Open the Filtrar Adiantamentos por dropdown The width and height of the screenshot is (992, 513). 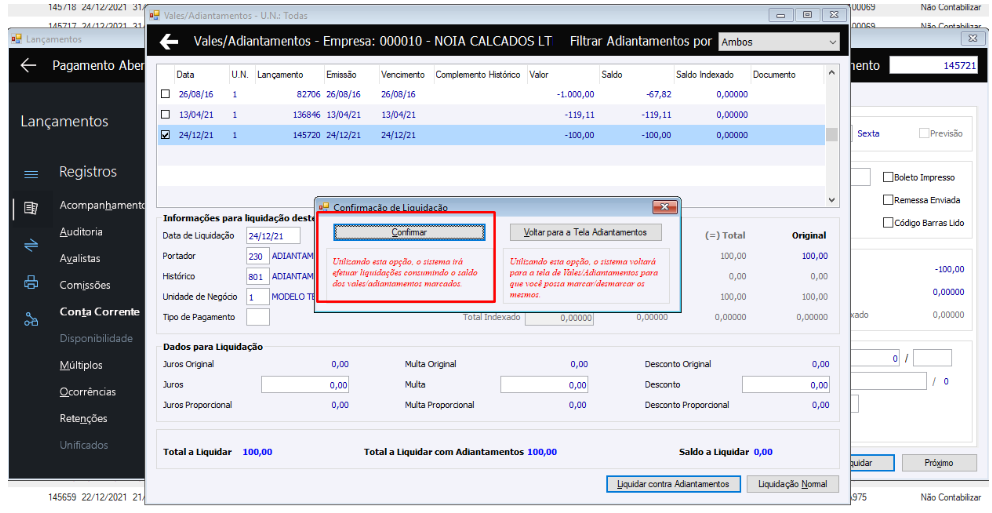click(x=779, y=42)
